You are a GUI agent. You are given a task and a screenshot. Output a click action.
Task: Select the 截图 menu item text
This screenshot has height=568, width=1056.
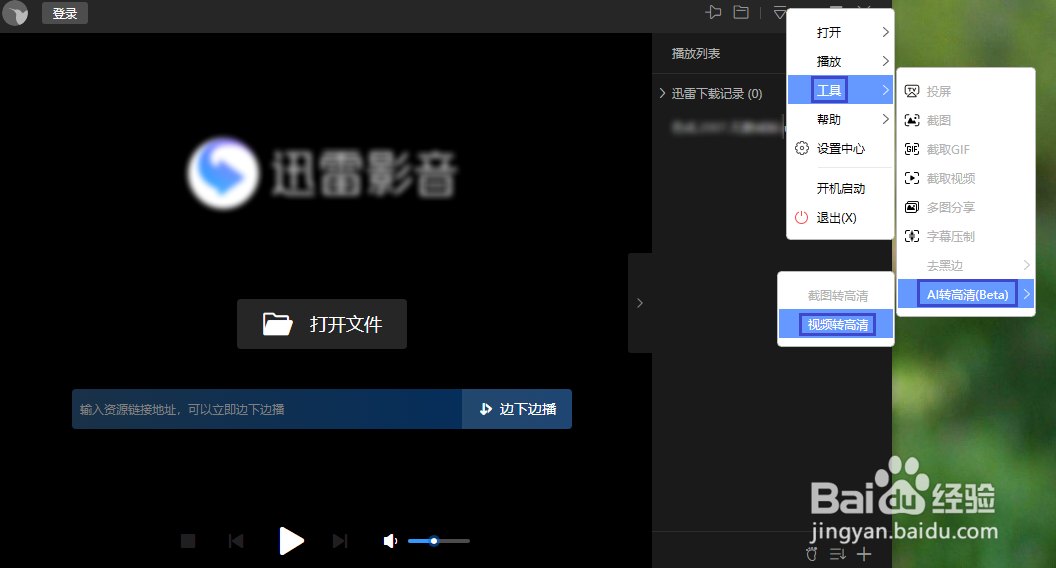[x=939, y=121]
